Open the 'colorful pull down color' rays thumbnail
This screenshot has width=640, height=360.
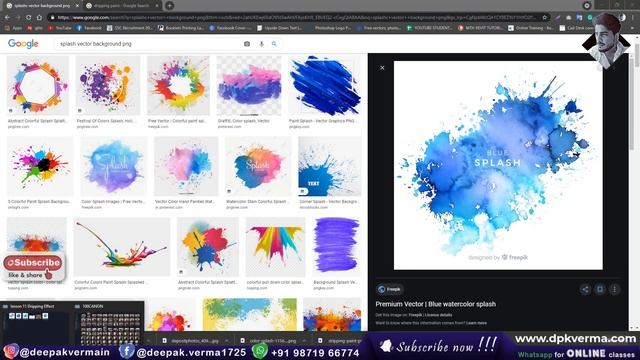coord(276,247)
